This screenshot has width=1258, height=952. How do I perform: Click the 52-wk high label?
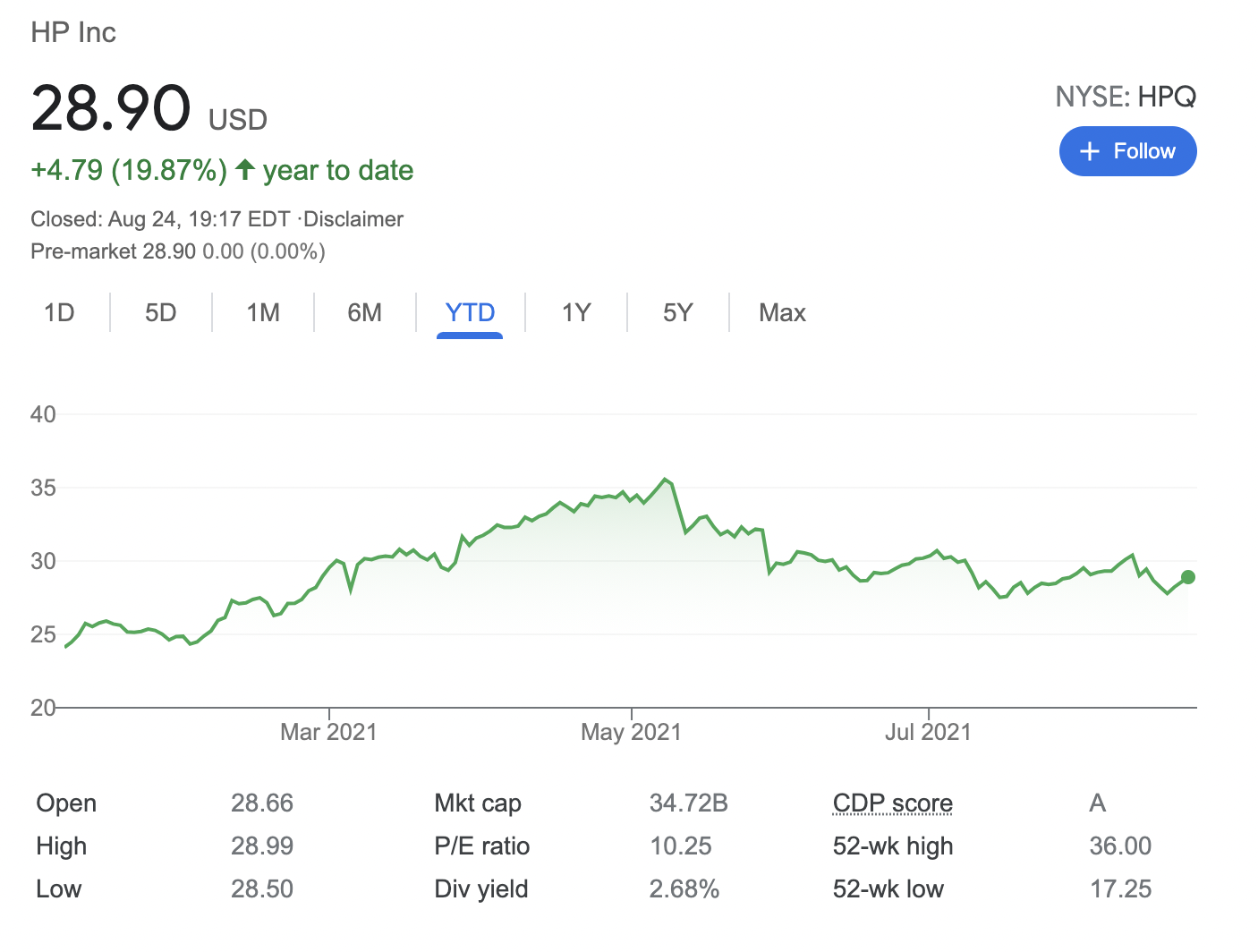point(893,846)
